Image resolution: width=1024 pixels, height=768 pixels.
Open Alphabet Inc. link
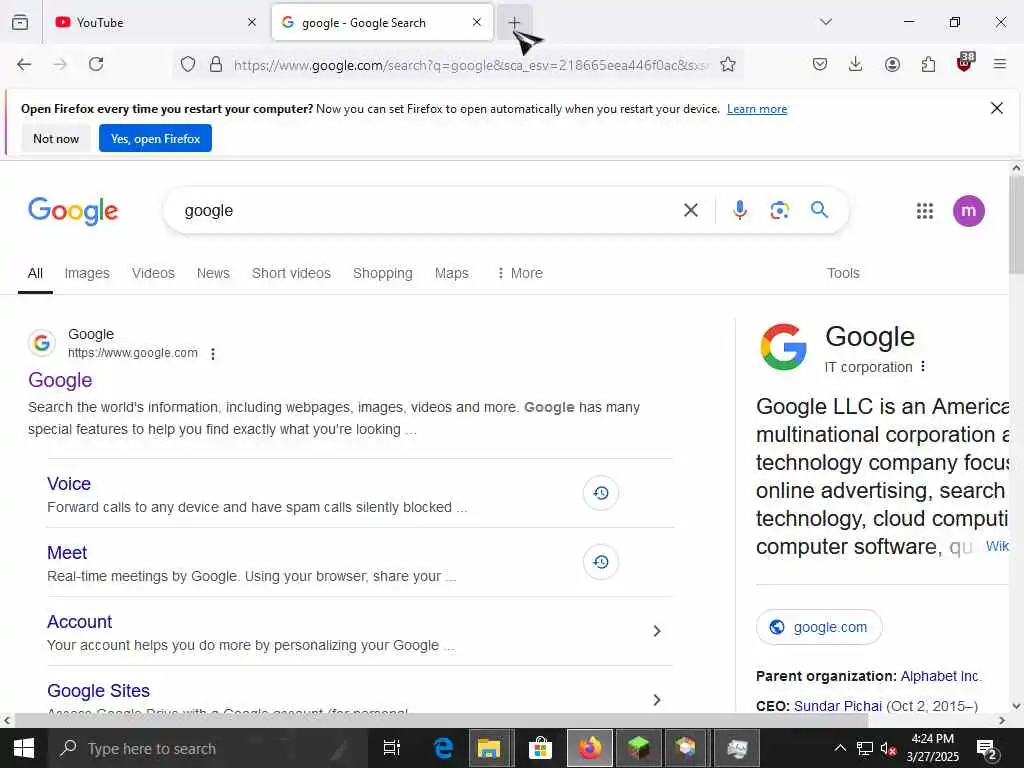click(x=940, y=676)
